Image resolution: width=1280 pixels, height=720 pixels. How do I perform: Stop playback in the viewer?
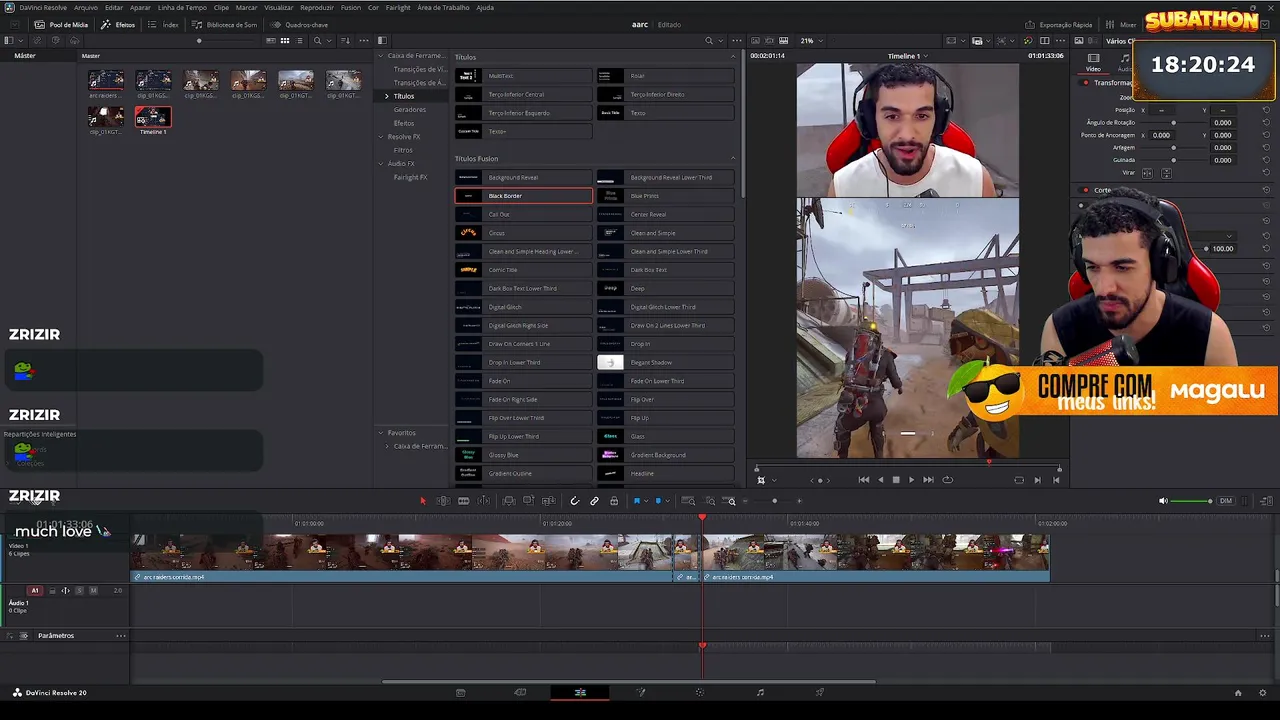tap(896, 480)
